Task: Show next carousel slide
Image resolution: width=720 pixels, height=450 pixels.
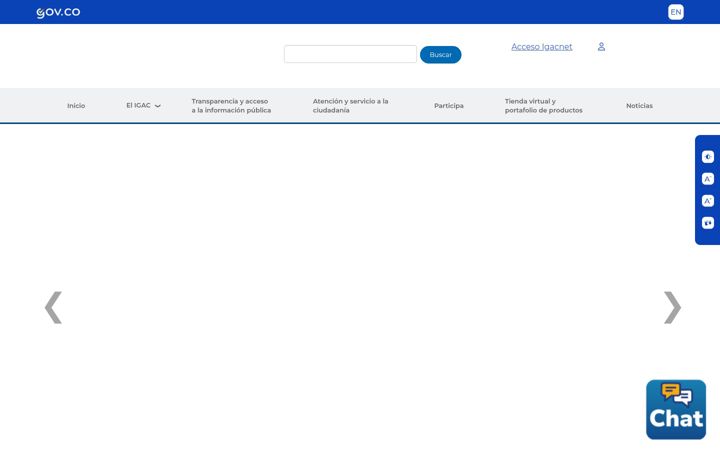Action: (x=672, y=307)
